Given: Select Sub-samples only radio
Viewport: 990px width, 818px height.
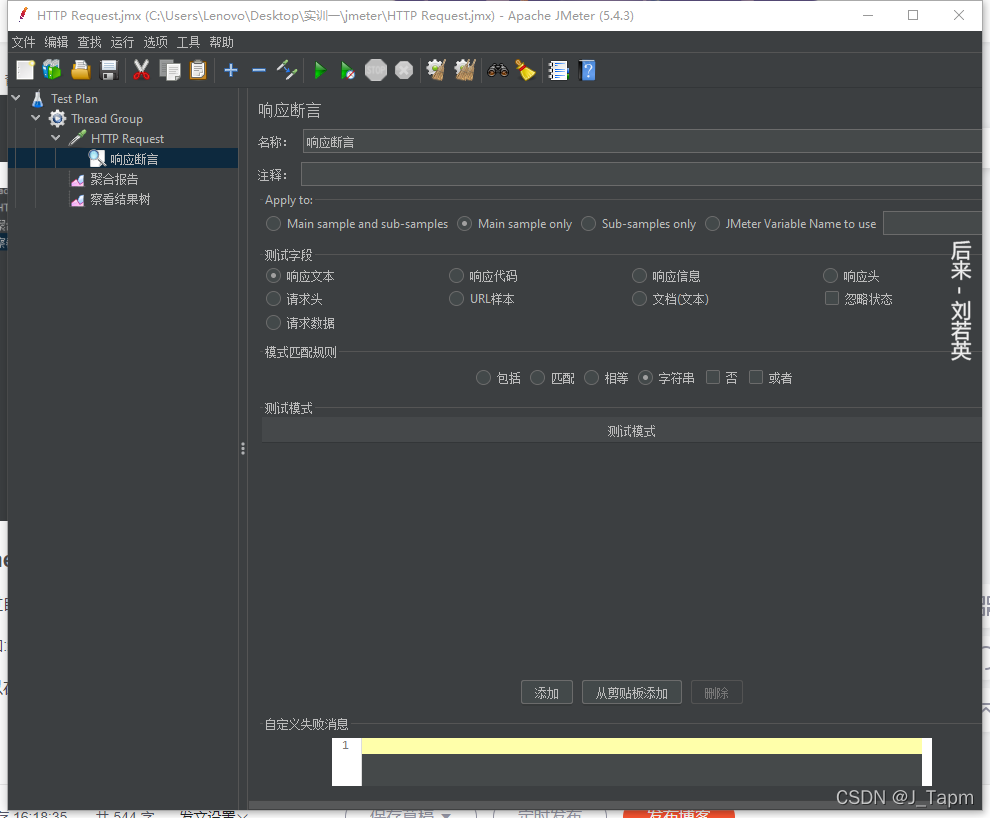Looking at the screenshot, I should pyautogui.click(x=588, y=223).
